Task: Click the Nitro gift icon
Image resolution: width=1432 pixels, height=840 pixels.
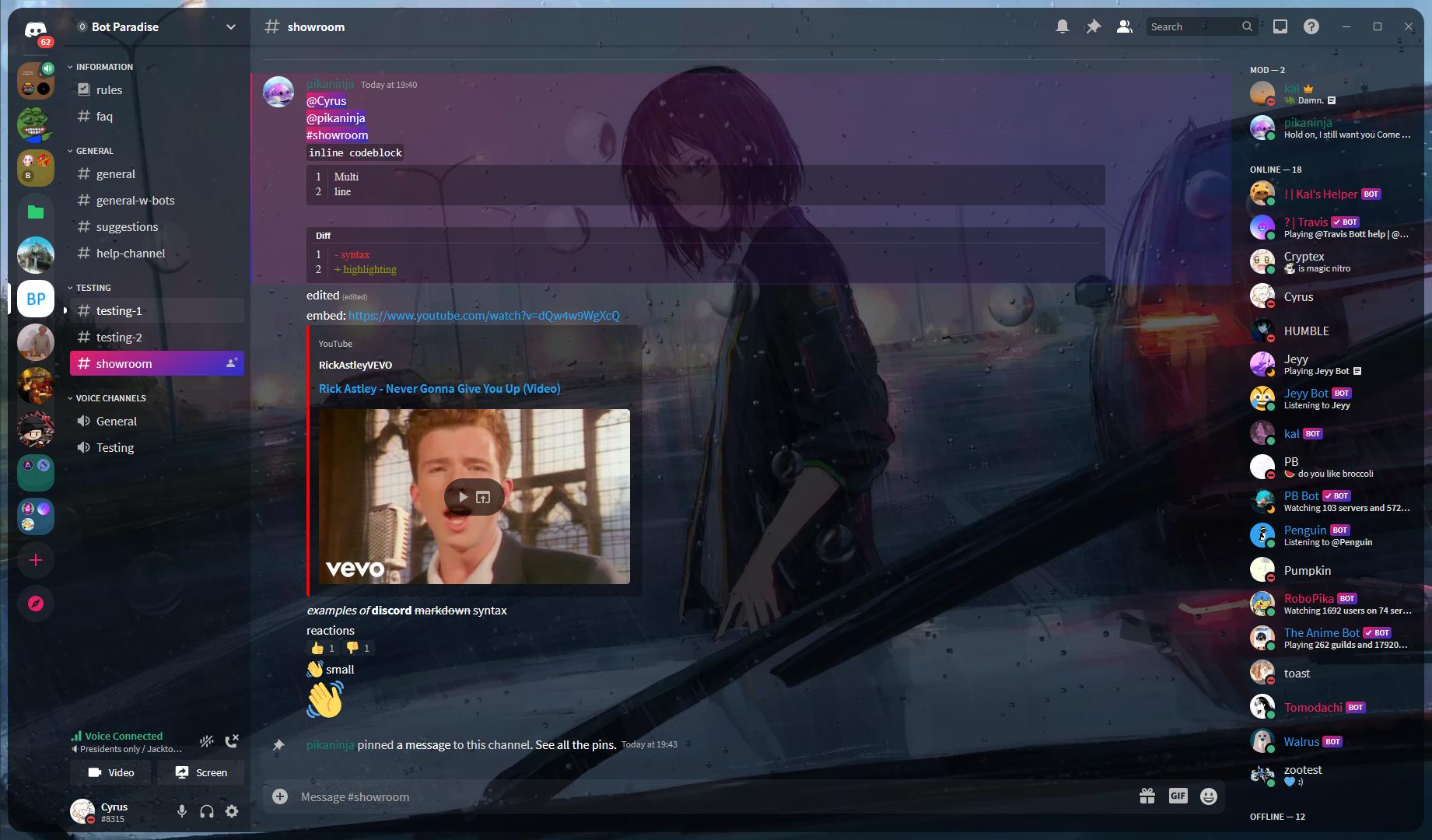Action: coord(1147,796)
